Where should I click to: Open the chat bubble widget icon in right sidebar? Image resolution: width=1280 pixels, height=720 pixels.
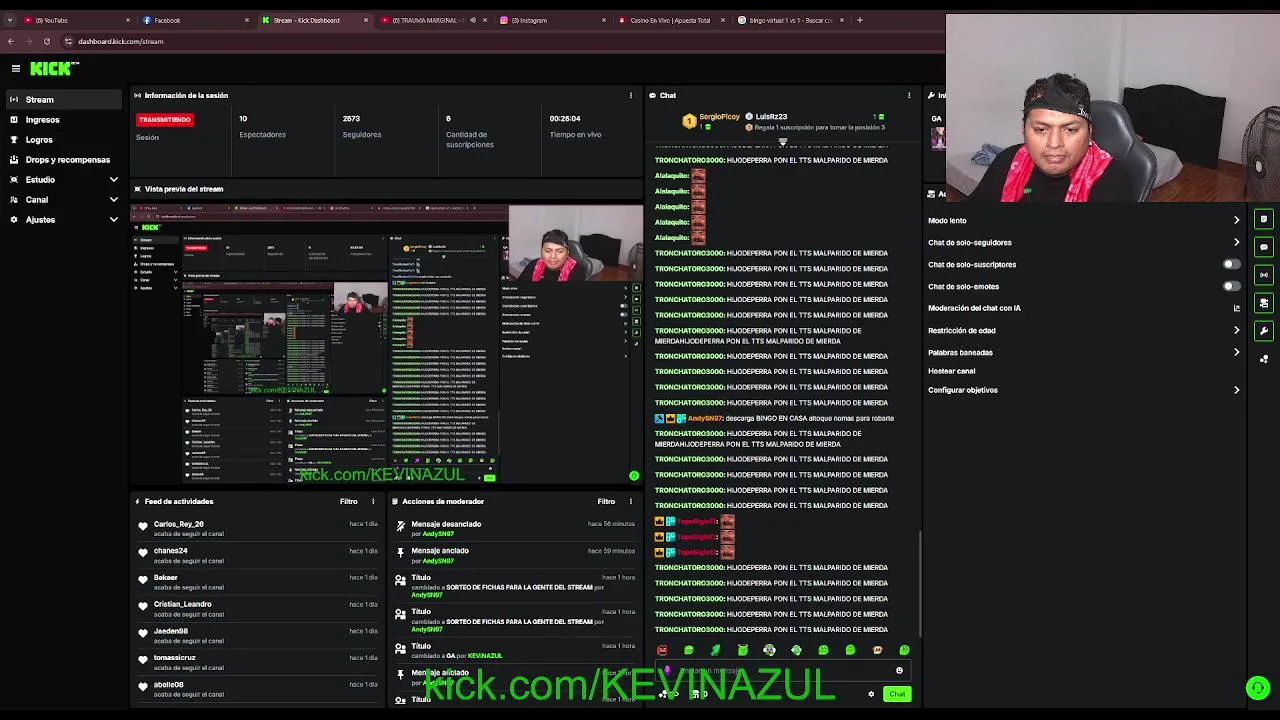click(x=1264, y=247)
